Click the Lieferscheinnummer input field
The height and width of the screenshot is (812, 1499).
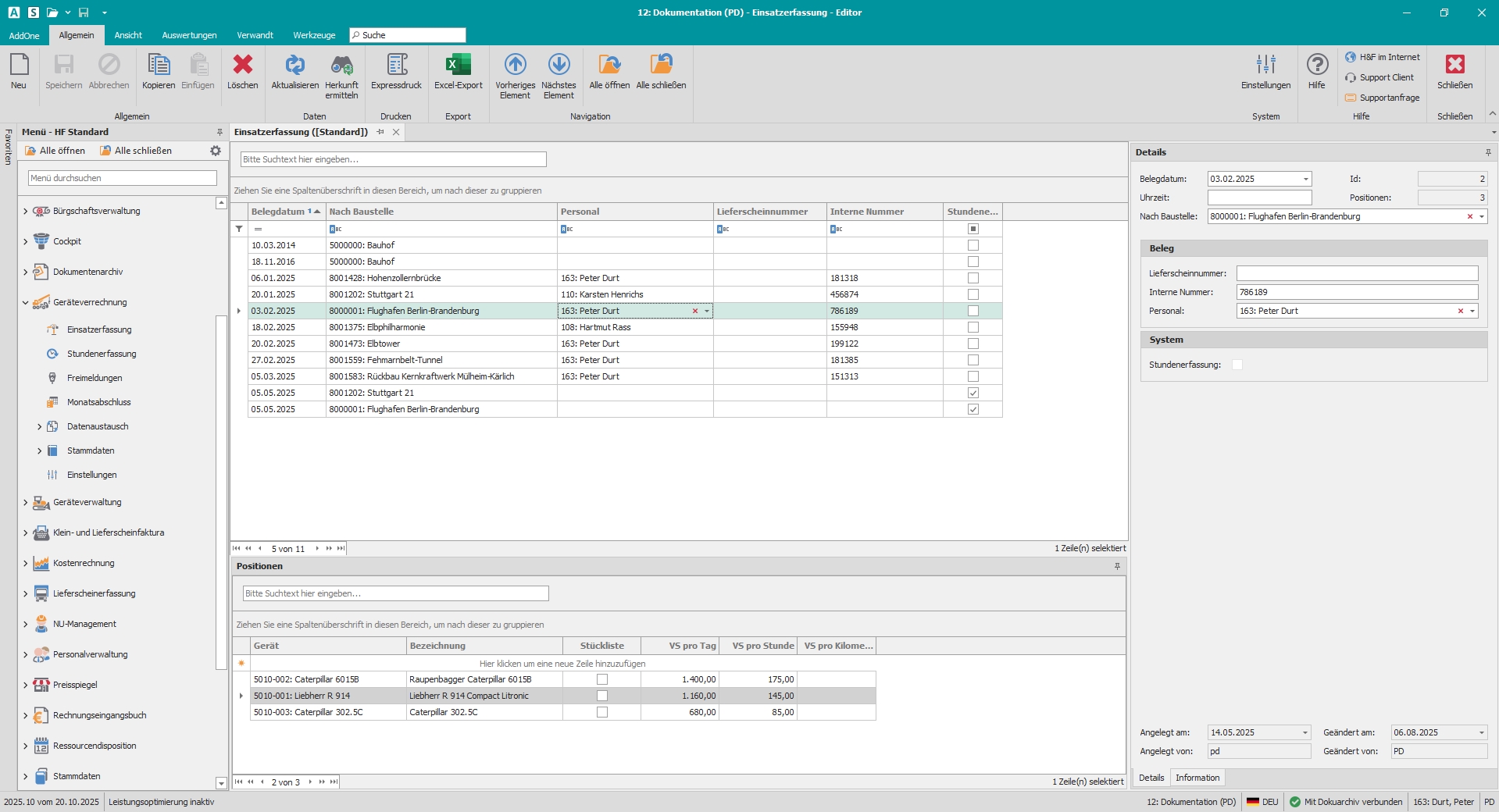click(x=1356, y=273)
